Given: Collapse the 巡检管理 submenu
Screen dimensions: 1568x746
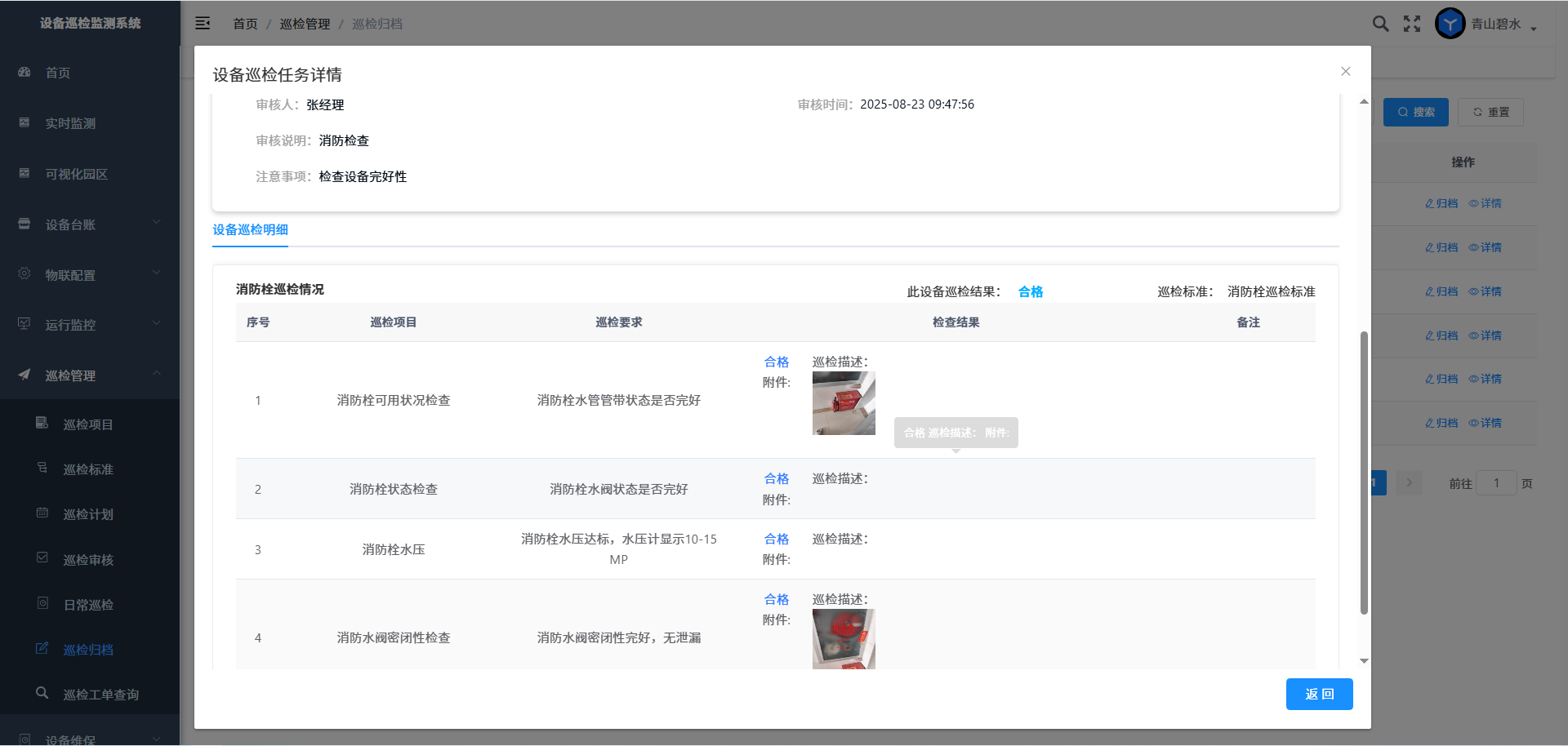Looking at the screenshot, I should [90, 375].
